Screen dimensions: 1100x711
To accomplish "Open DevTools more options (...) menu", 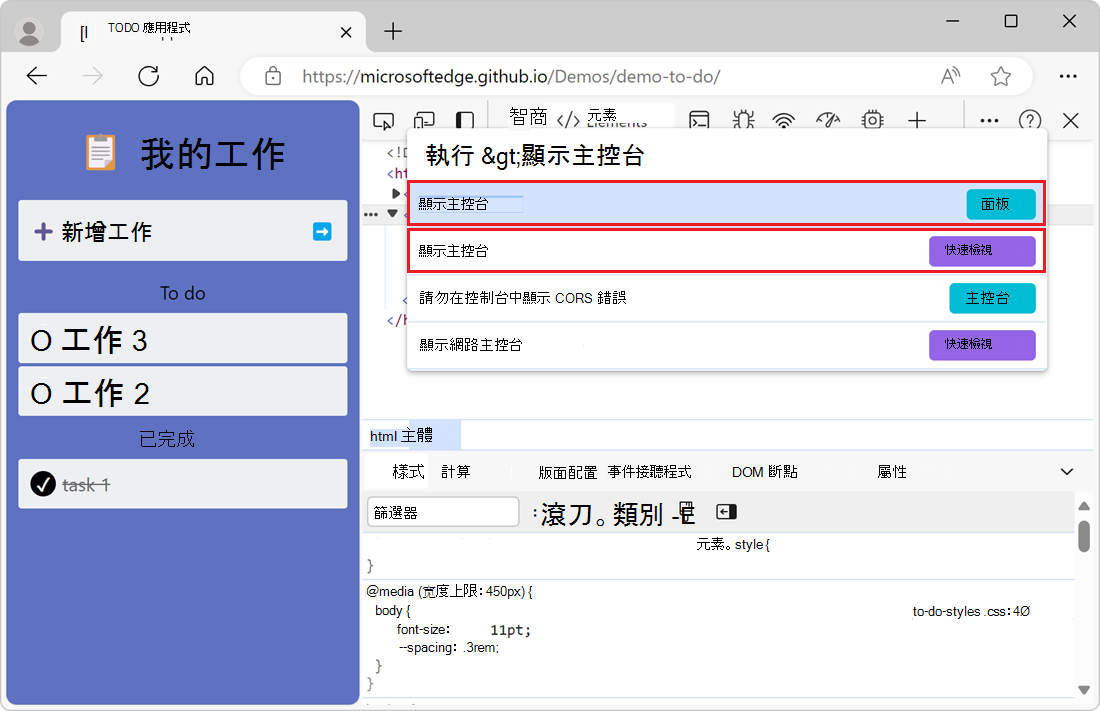I will click(x=988, y=120).
